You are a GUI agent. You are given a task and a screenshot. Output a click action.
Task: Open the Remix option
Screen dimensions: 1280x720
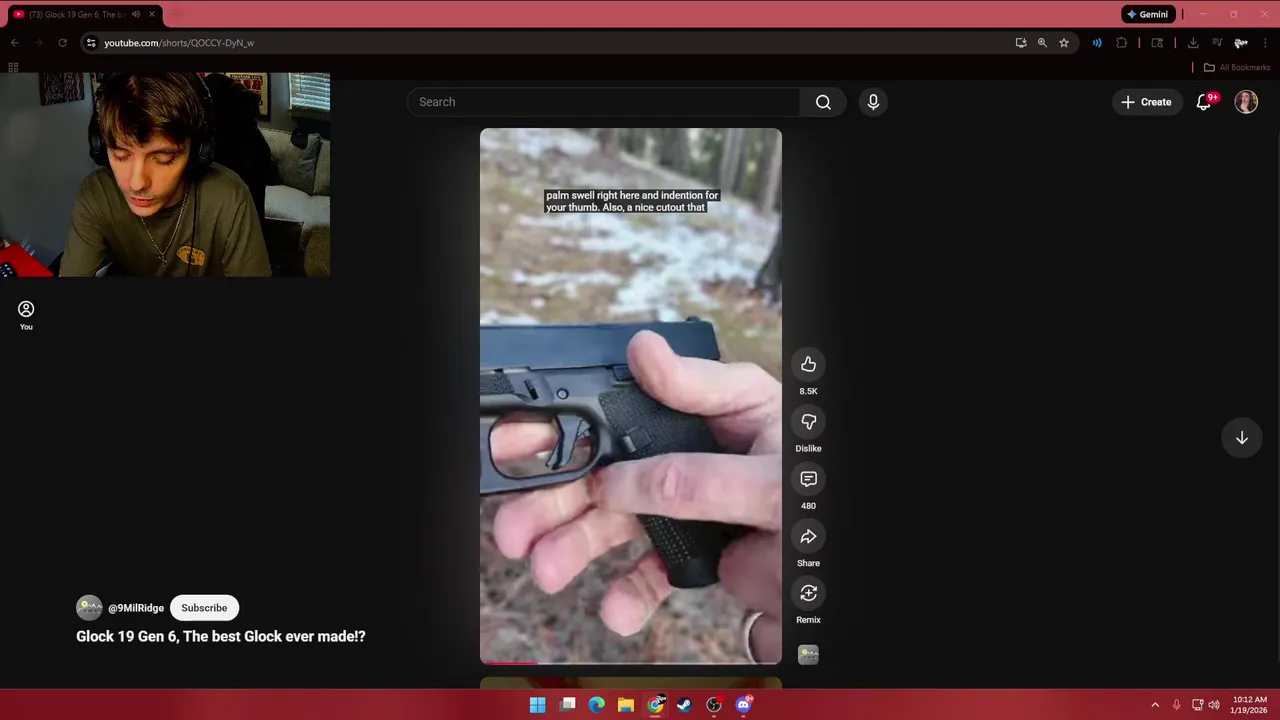[x=808, y=594]
